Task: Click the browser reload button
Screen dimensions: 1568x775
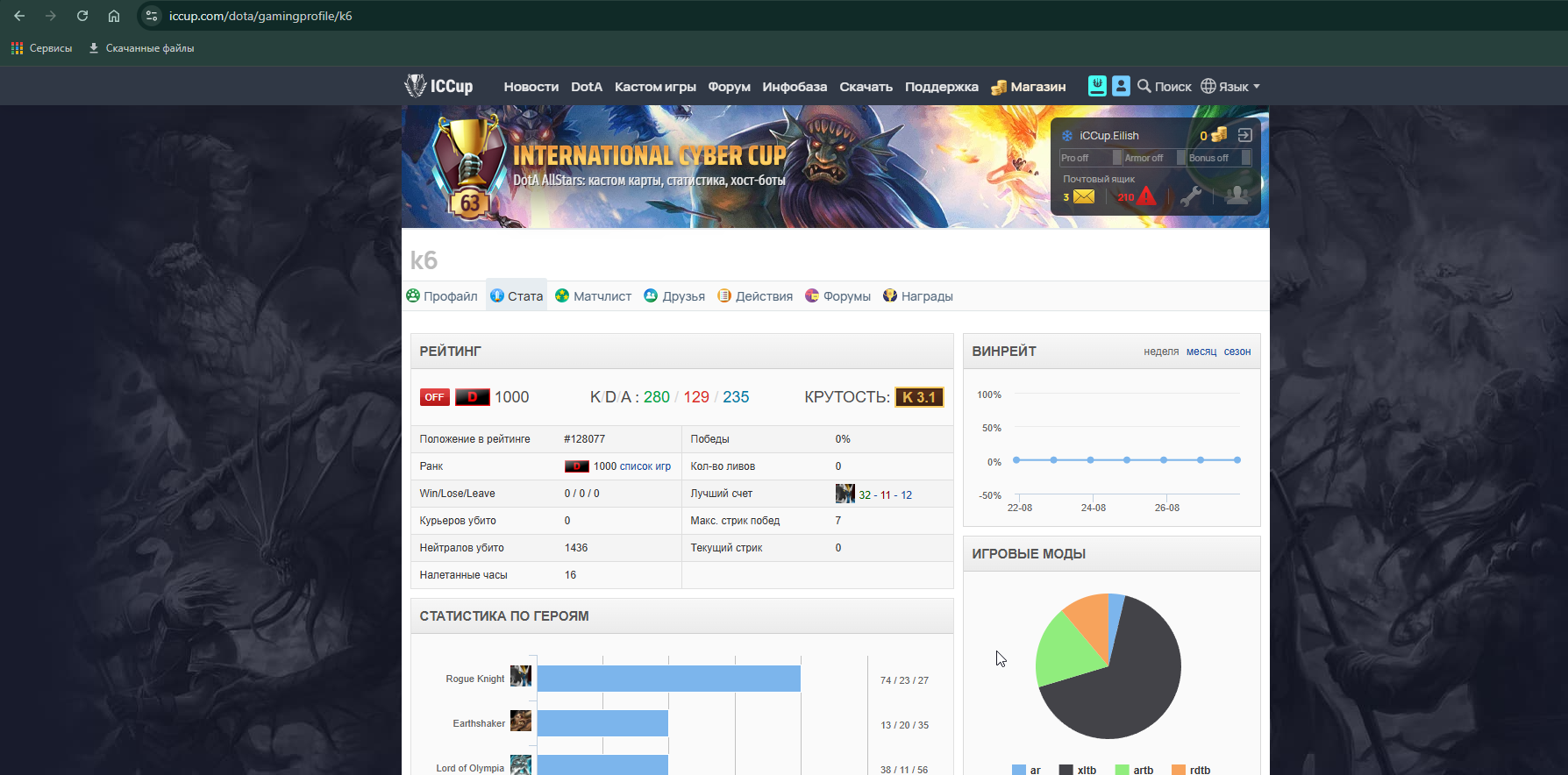Action: 82,16
